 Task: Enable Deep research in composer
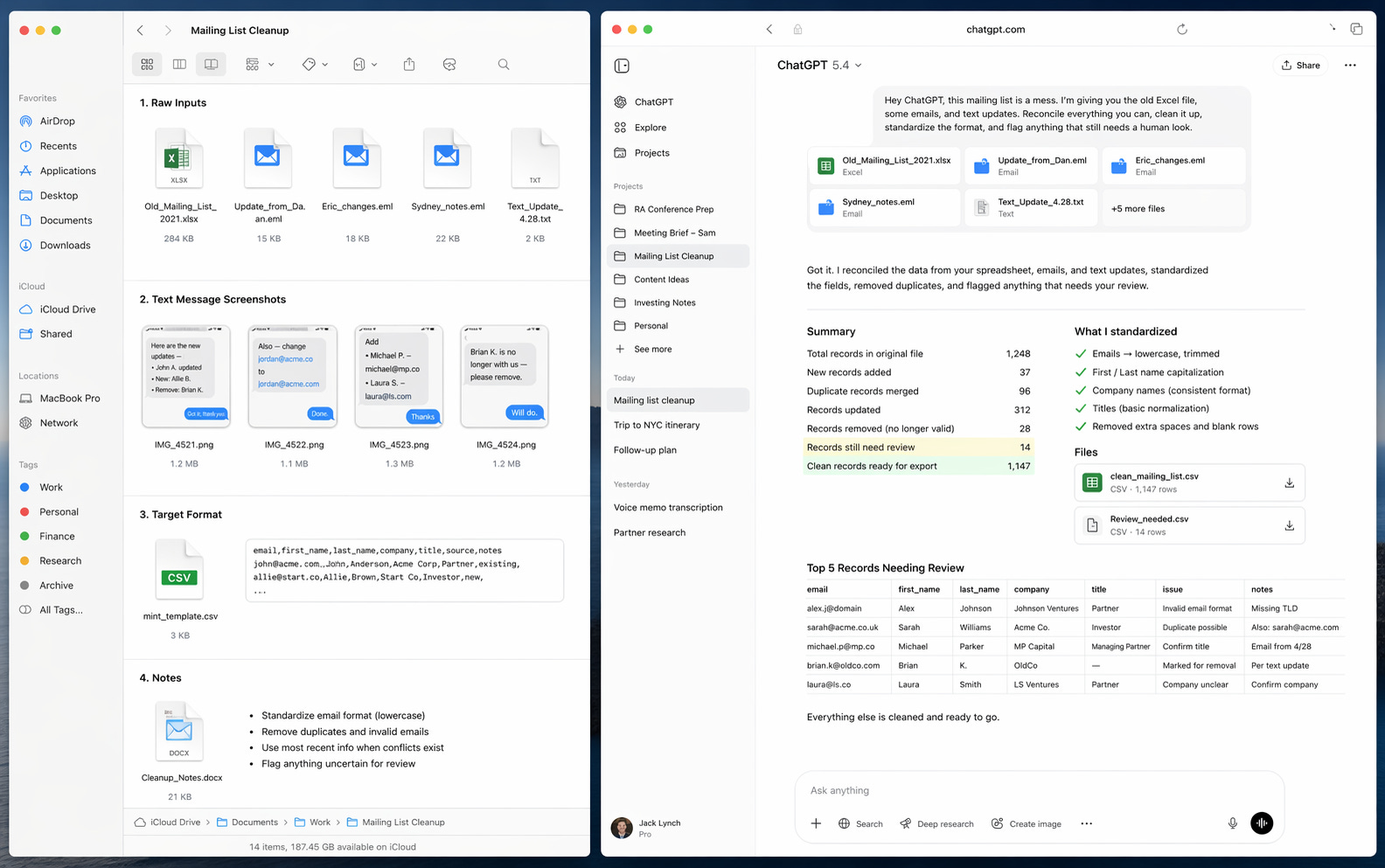coord(936,824)
